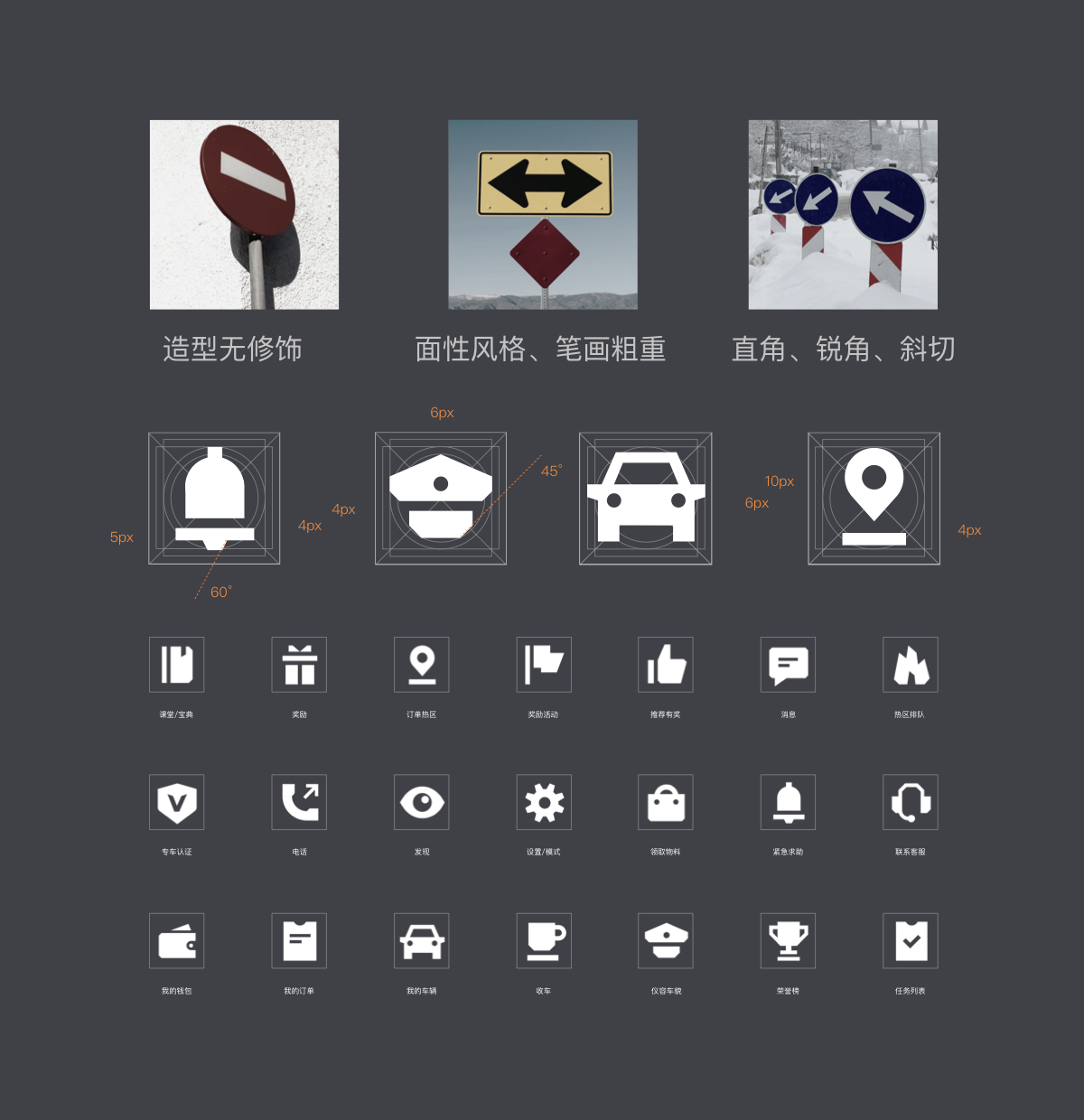This screenshot has width=1084, height=1120.
Task: Click the 专车认证 label text
Action: [x=177, y=852]
